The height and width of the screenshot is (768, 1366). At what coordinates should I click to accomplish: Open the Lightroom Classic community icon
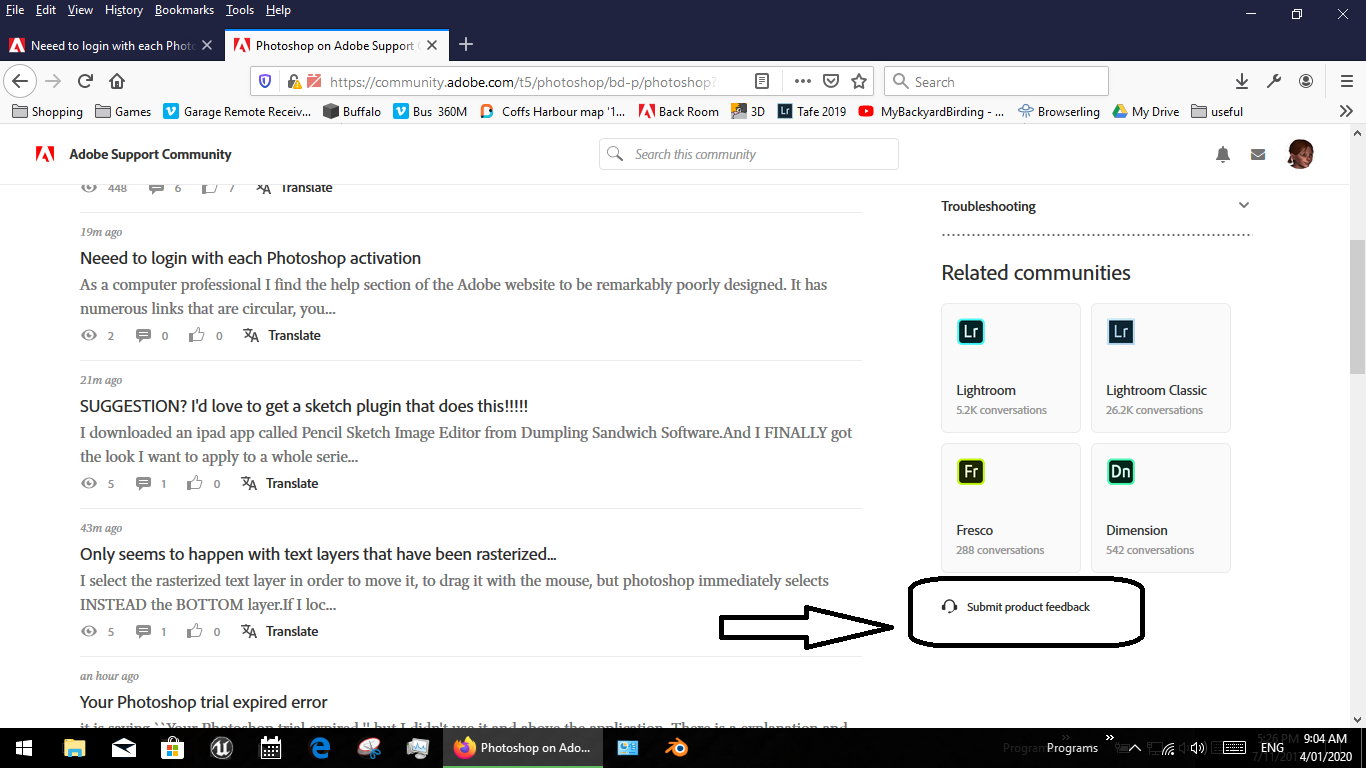tap(1120, 332)
